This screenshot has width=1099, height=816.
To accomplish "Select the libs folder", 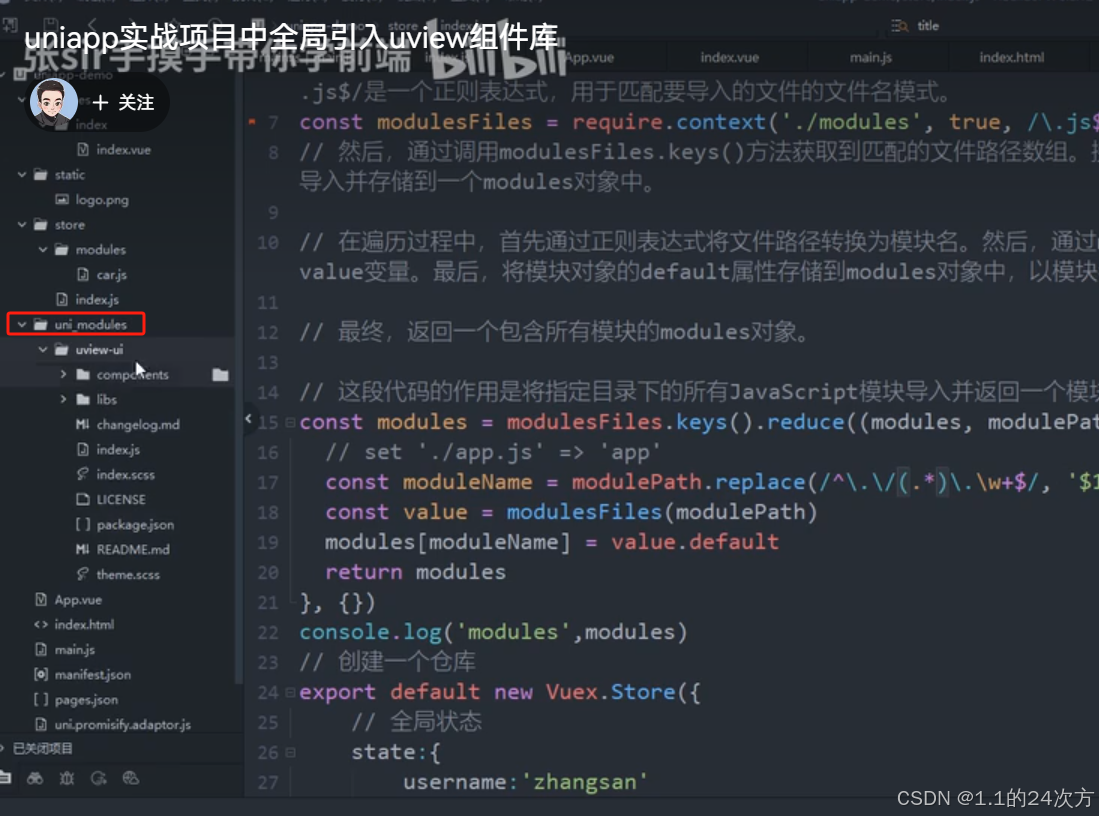I will [x=106, y=400].
